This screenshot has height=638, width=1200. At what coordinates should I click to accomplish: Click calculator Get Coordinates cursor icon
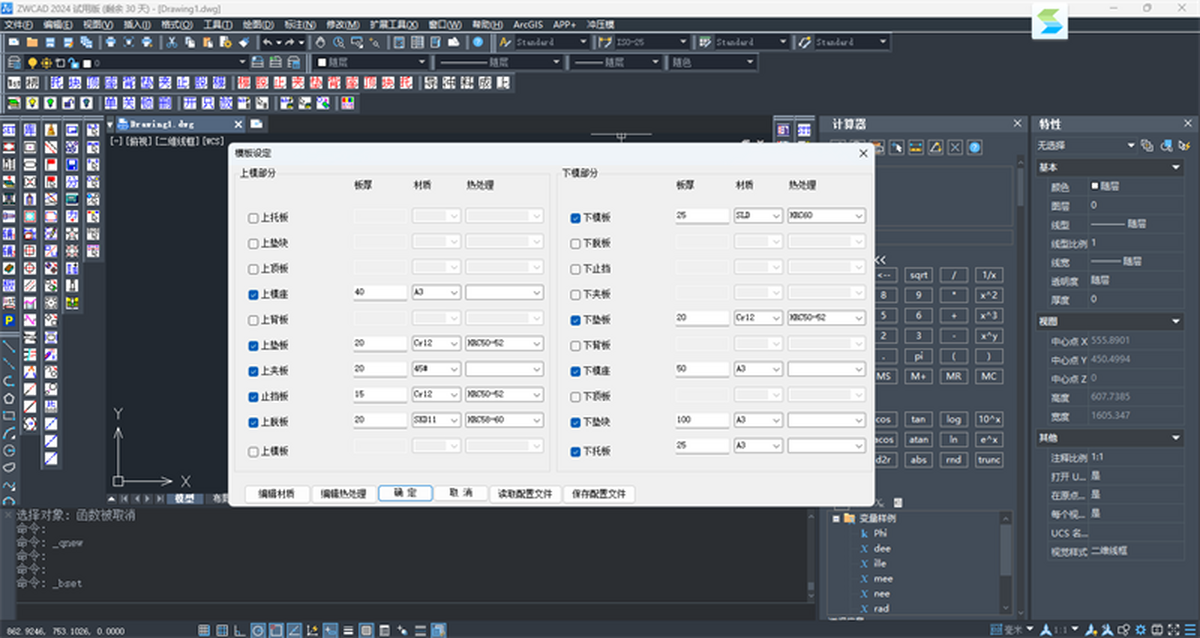click(x=896, y=147)
